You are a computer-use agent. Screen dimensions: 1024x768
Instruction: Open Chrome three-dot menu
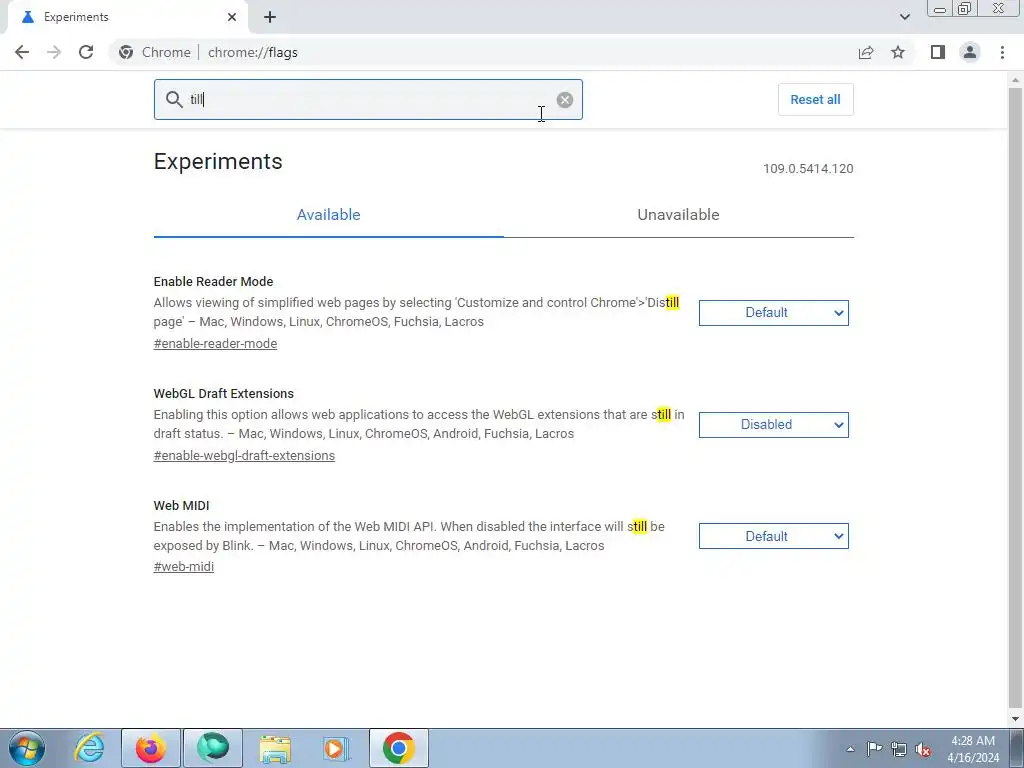pyautogui.click(x=1002, y=52)
